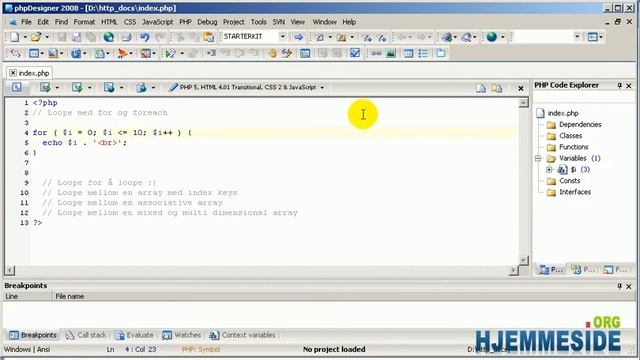
Task: Open the JavaScript menu
Action: [157, 22]
